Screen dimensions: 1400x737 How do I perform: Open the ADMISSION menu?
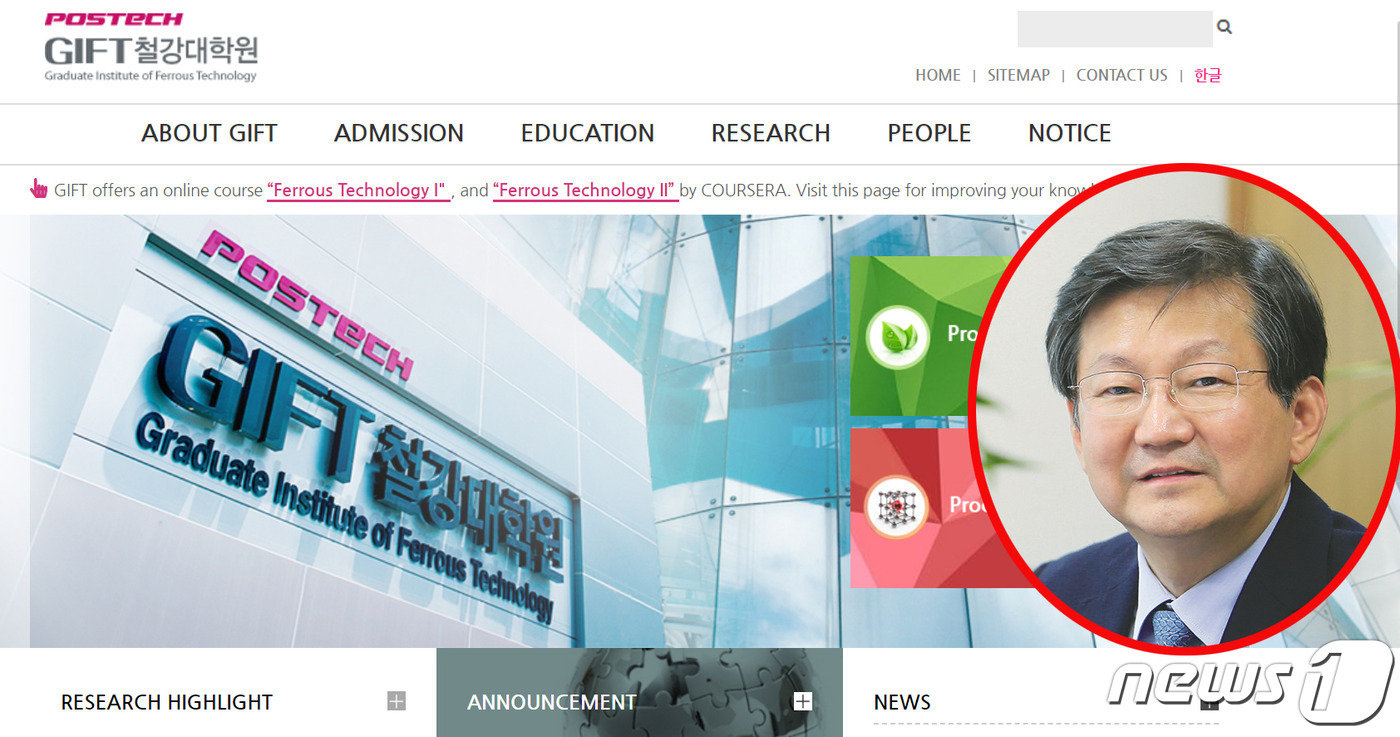coord(398,133)
